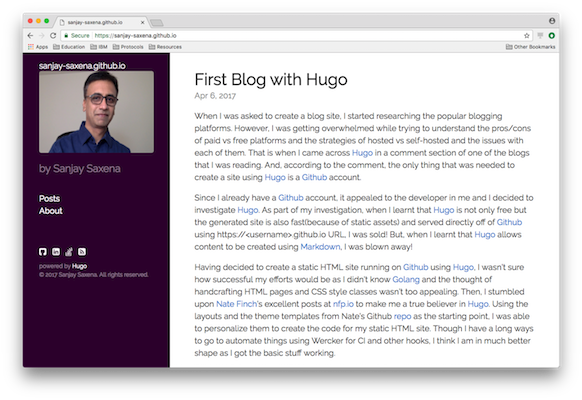Reload the page with the refresh icon
The image size is (582, 400).
pyautogui.click(x=53, y=36)
